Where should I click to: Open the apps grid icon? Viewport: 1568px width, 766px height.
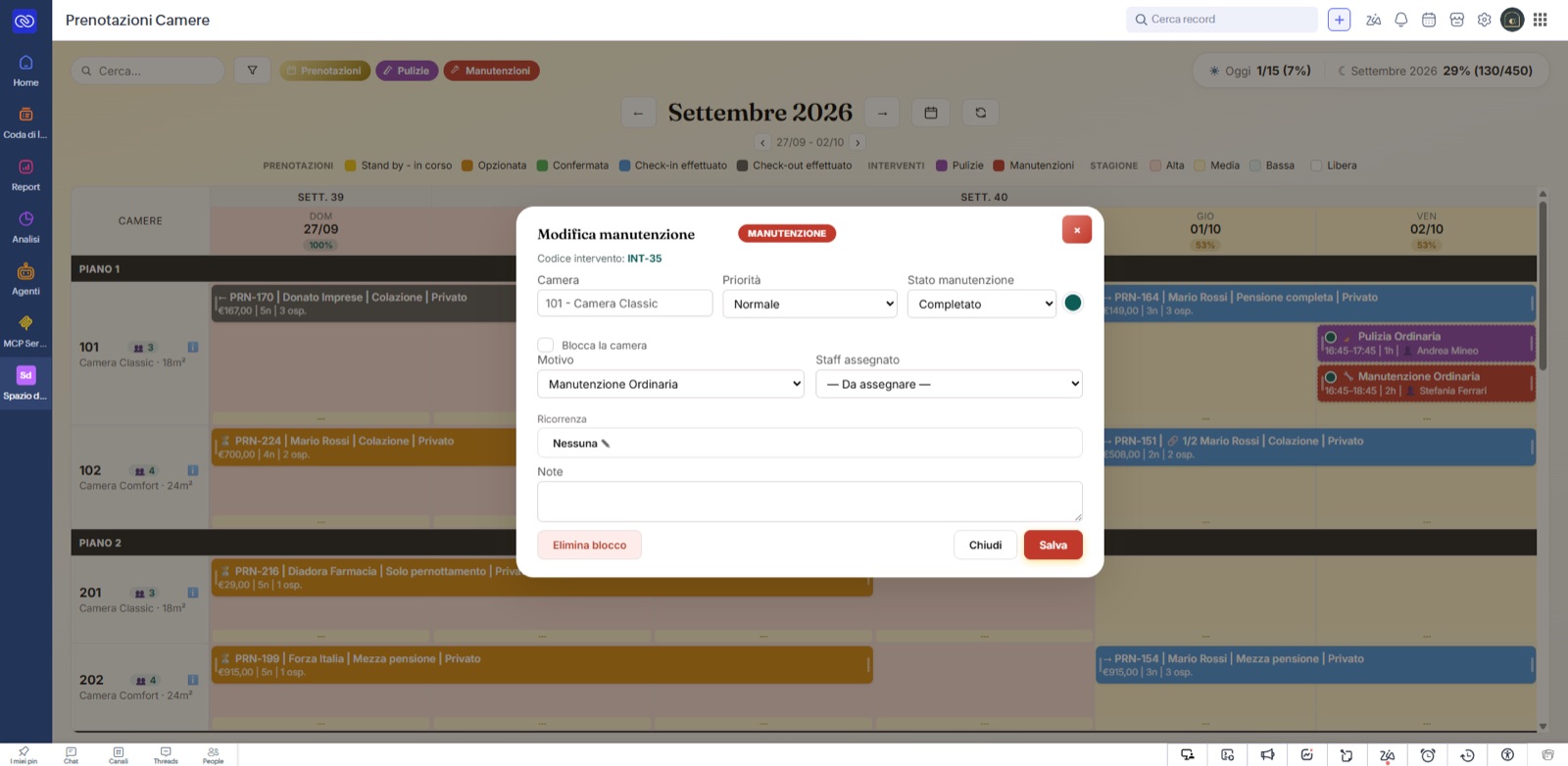coord(1541,20)
